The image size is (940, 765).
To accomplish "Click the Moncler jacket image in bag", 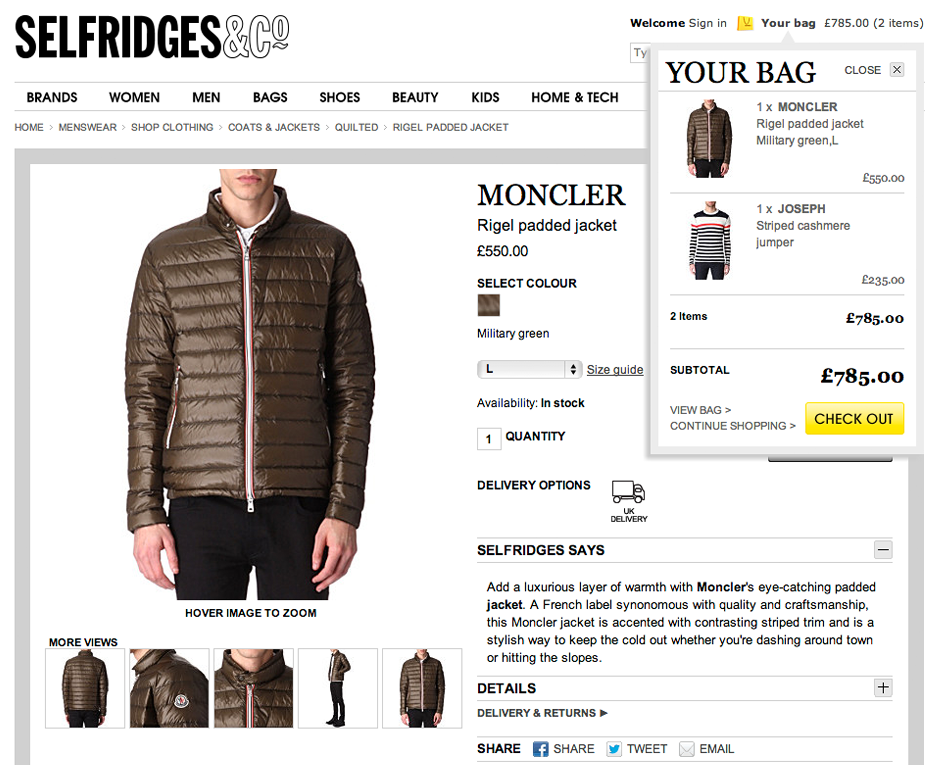I will click(x=709, y=138).
